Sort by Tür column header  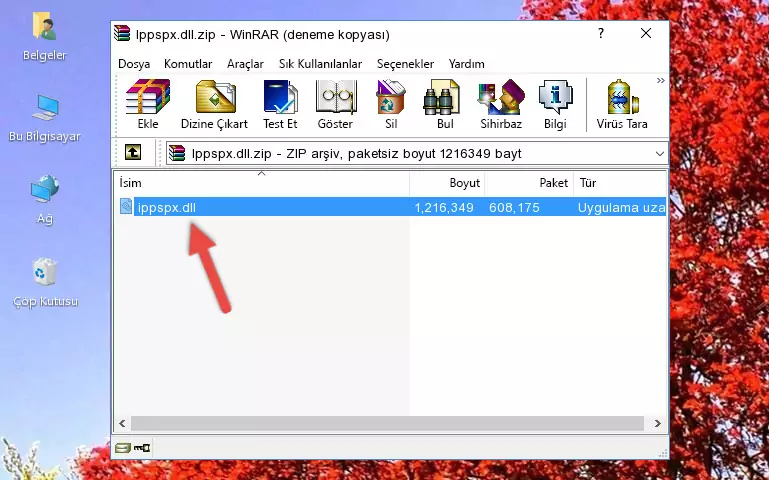[620, 183]
